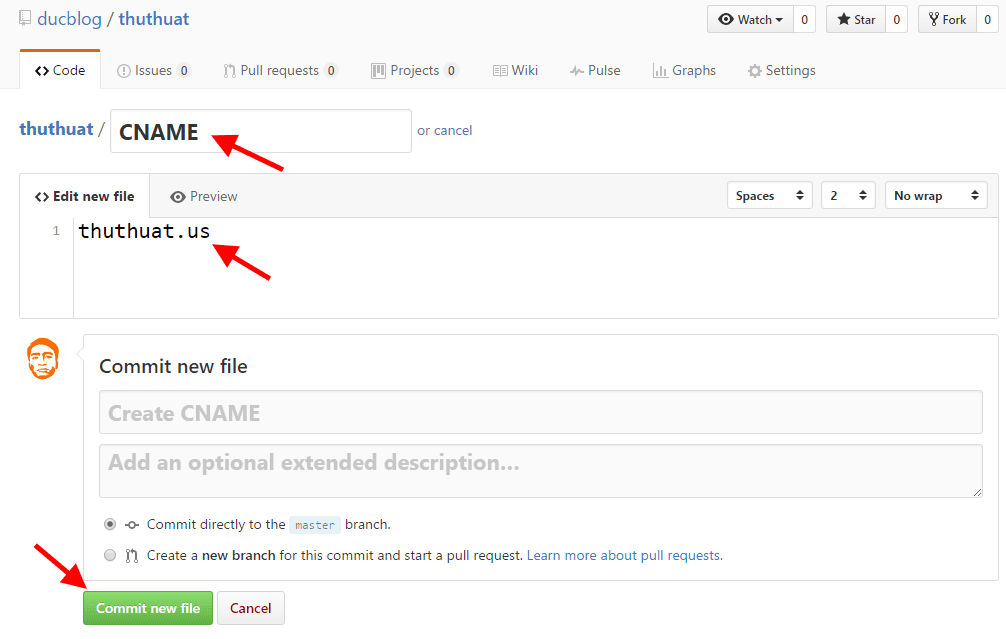Focus the Create CNAME commit message field
The height and width of the screenshot is (639, 1006).
point(540,412)
